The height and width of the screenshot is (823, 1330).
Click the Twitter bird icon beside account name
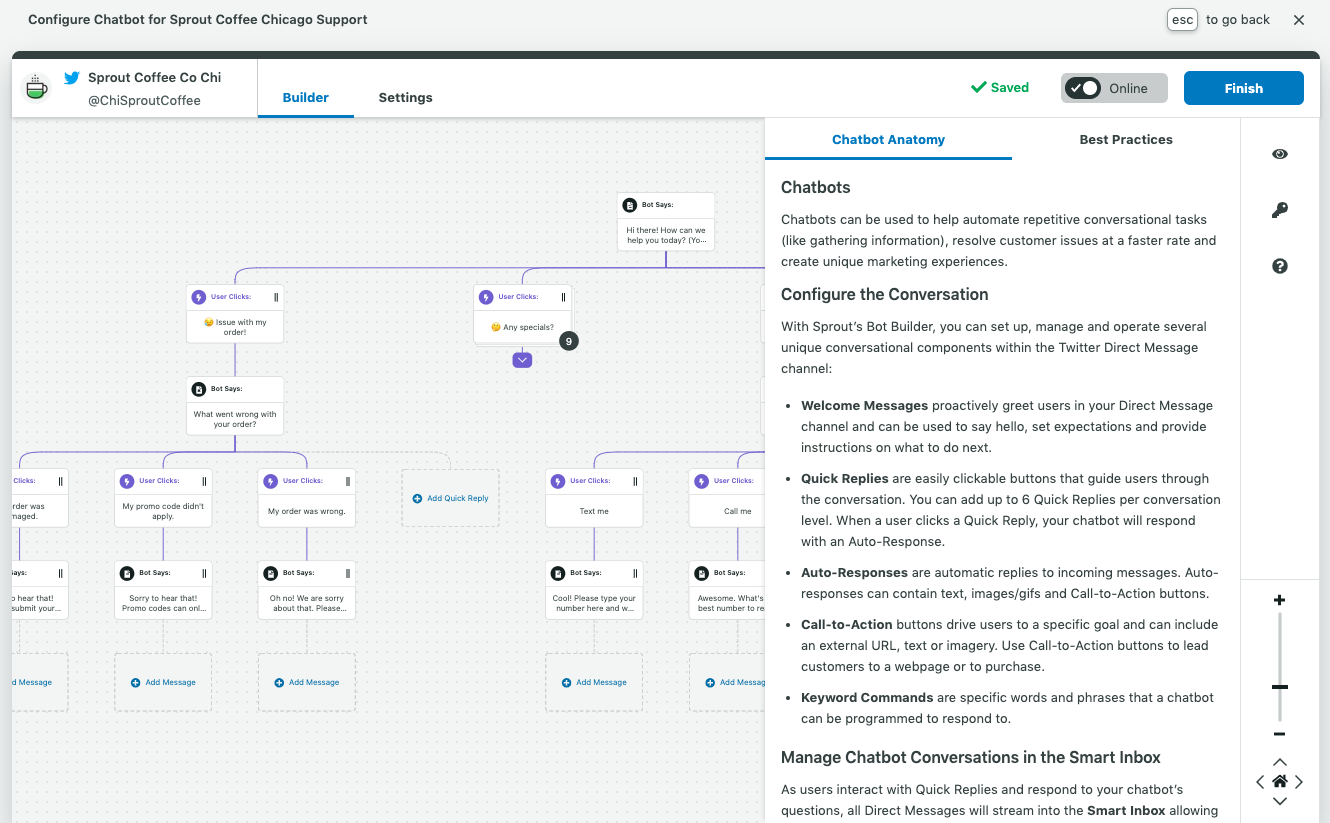click(72, 77)
